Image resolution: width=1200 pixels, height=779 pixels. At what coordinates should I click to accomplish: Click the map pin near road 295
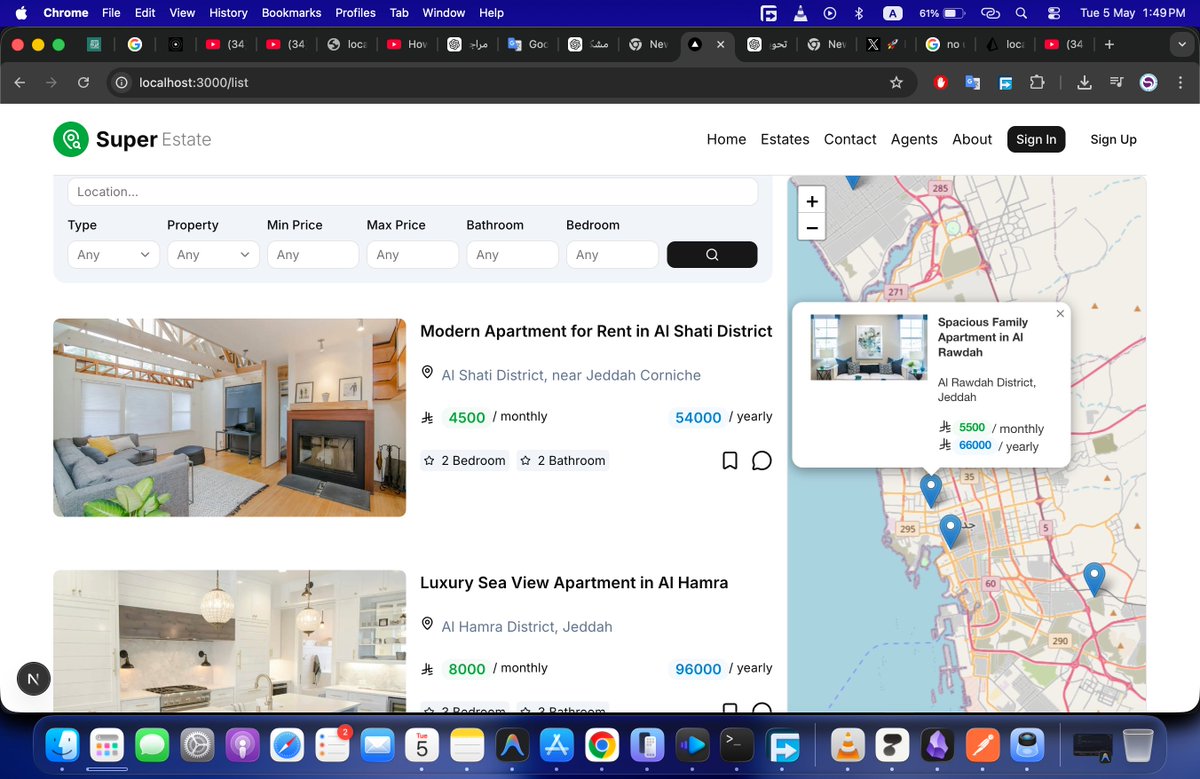[950, 530]
